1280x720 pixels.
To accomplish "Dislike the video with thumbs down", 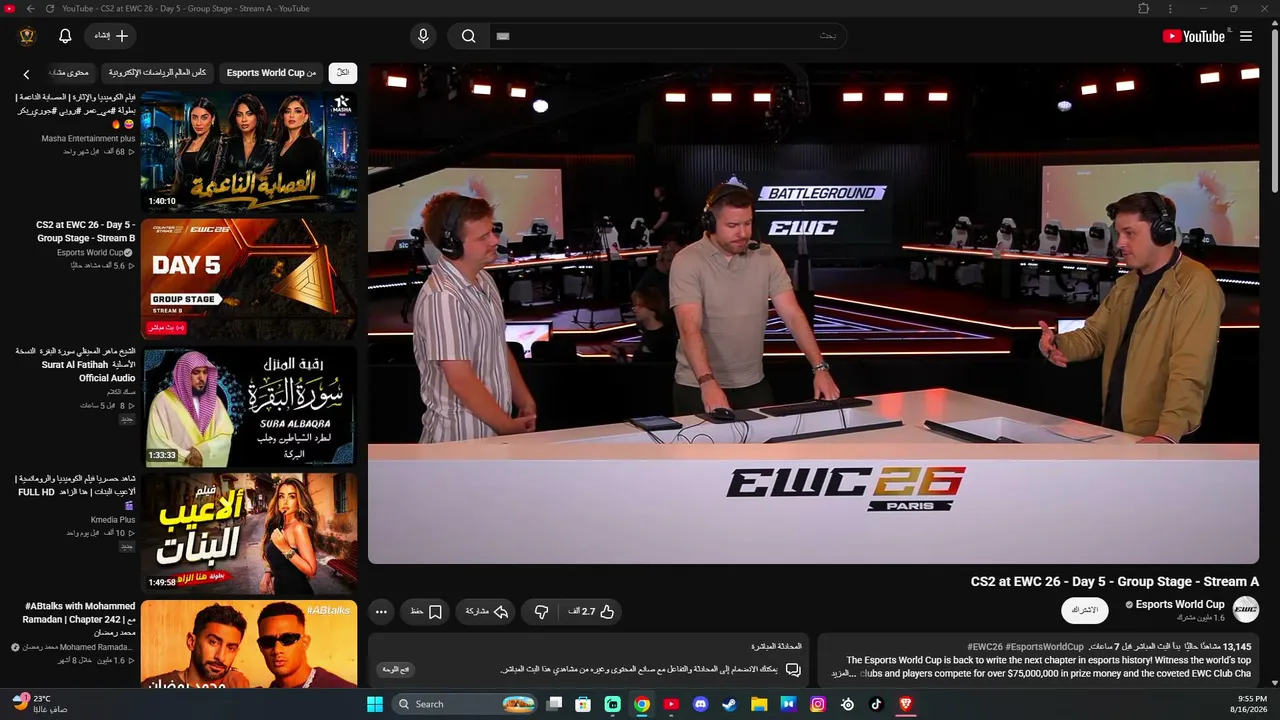I will pos(541,611).
